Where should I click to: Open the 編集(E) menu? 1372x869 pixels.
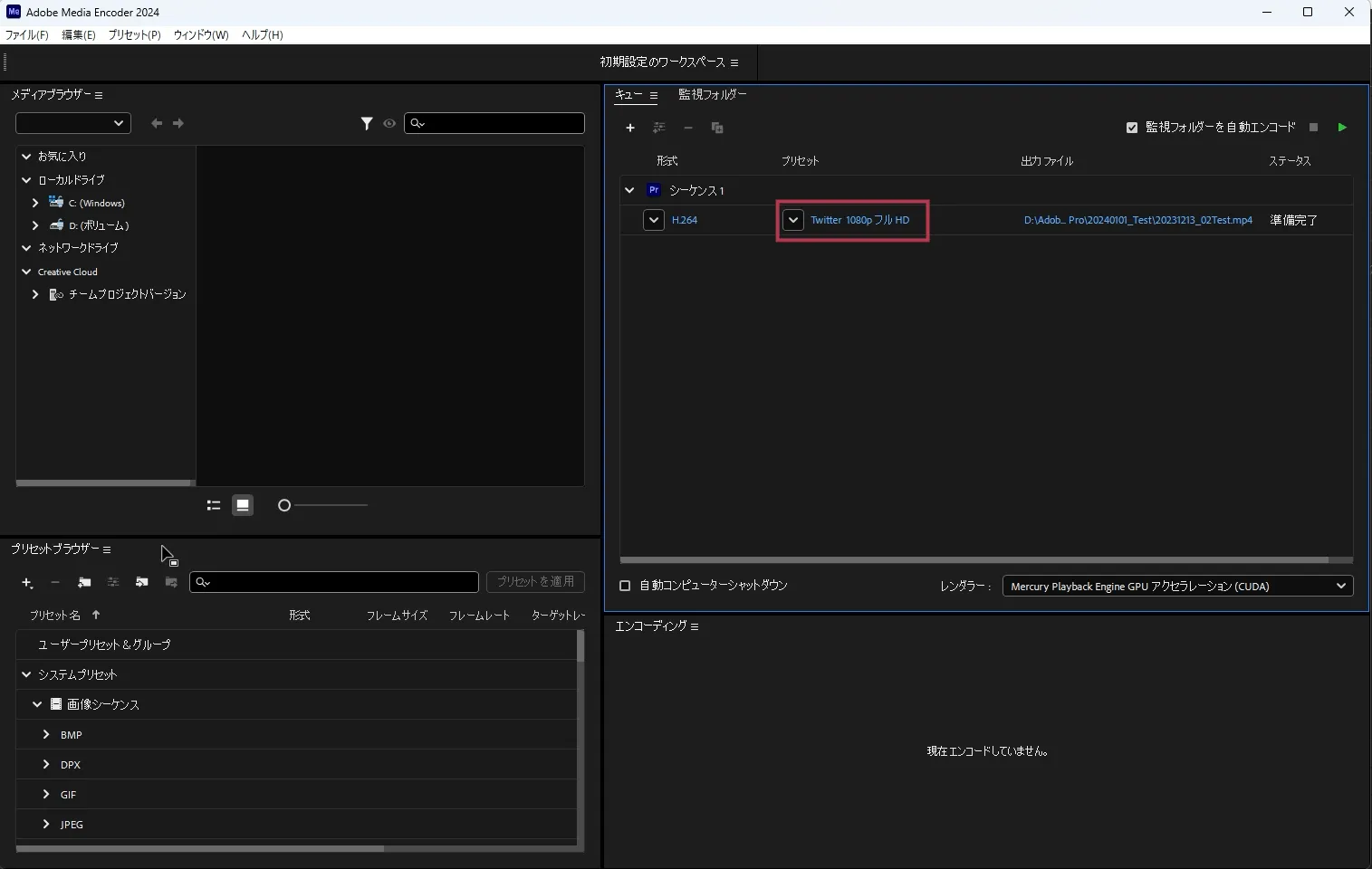[x=79, y=35]
